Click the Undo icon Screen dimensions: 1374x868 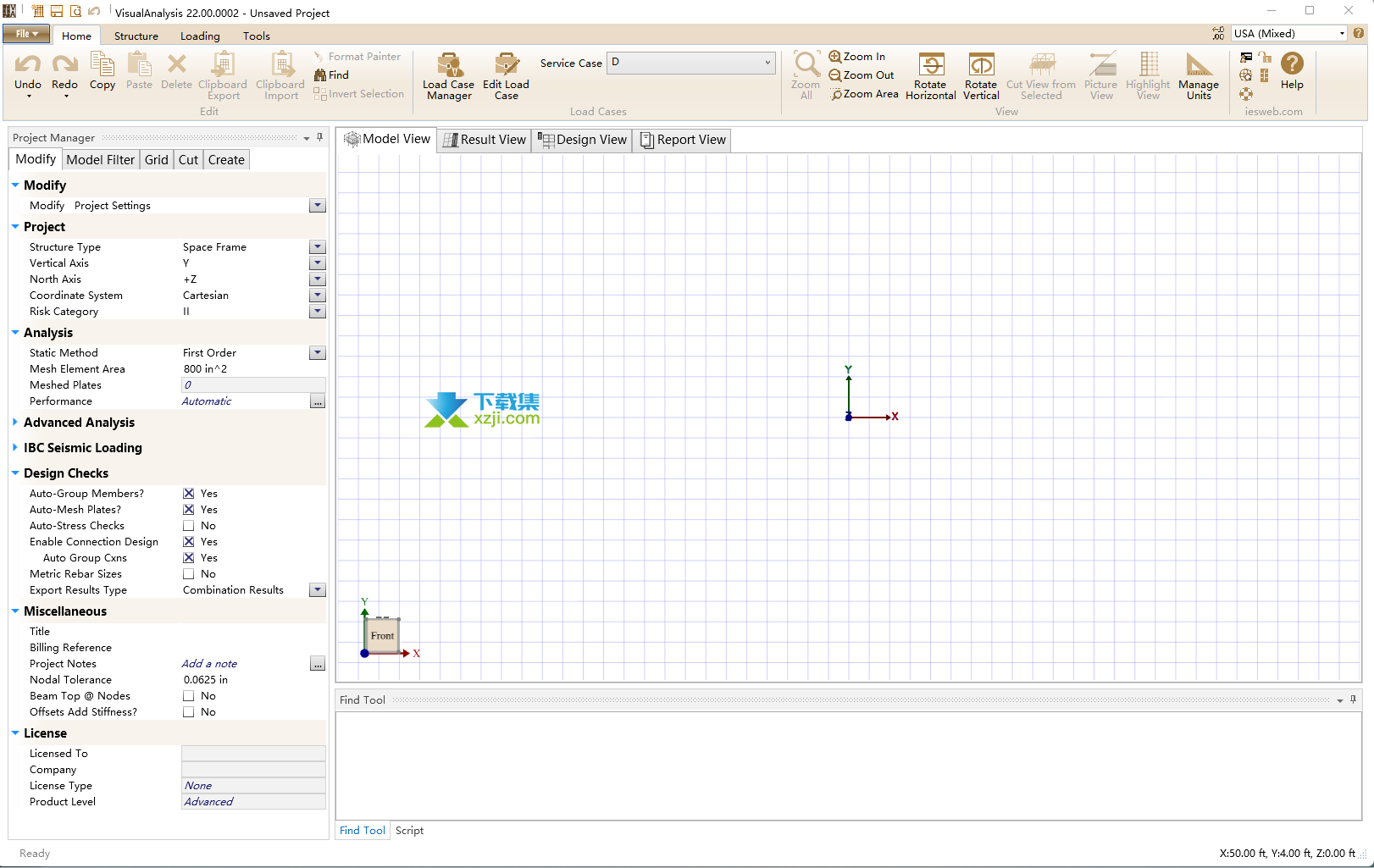coord(28,64)
